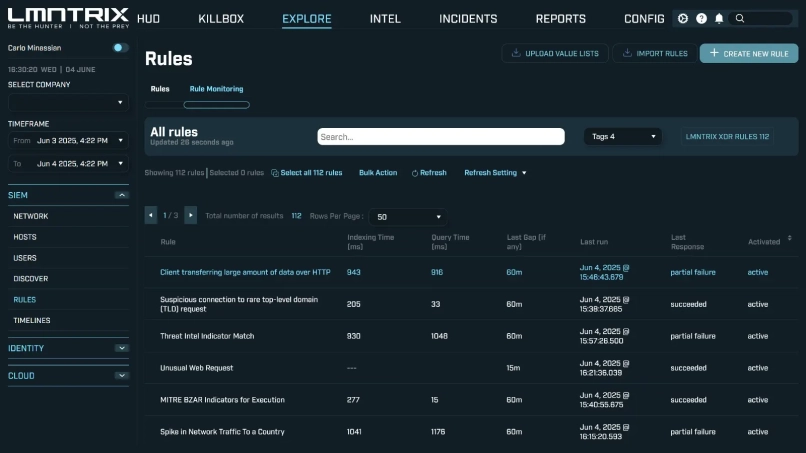
Task: Open Spike in Network Traffic To a Country rule
Action: click(222, 431)
